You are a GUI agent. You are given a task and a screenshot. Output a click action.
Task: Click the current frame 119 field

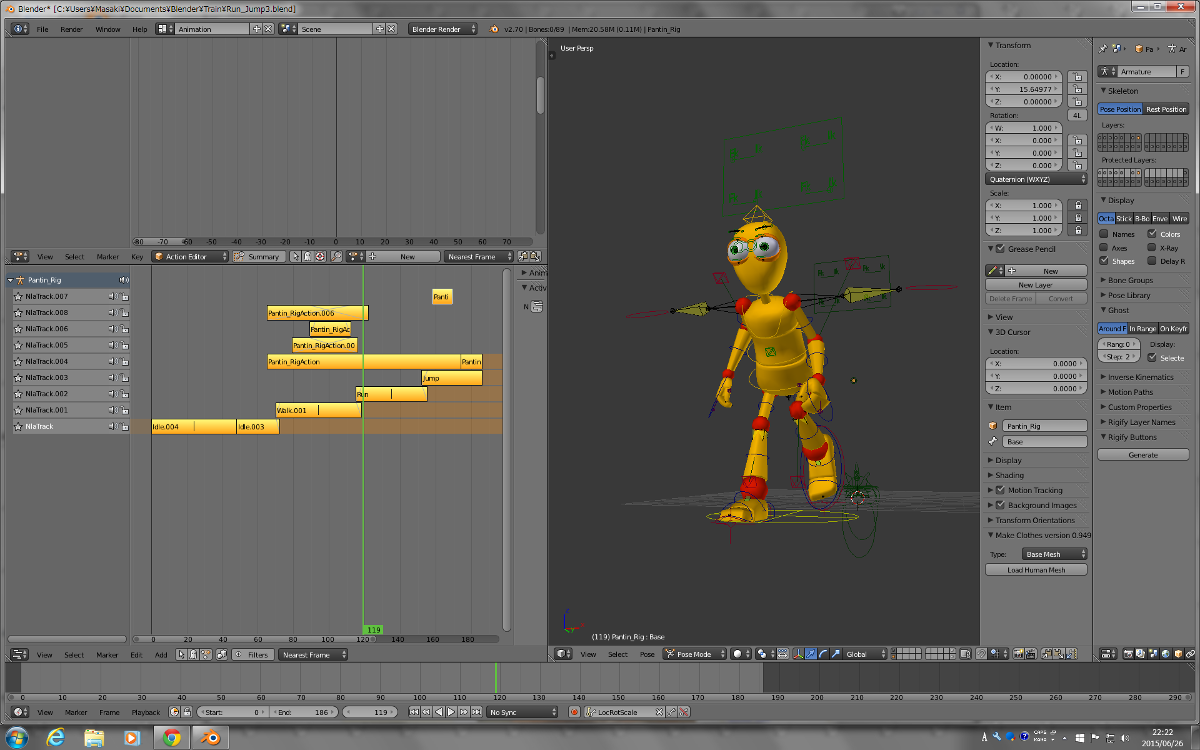tap(372, 712)
